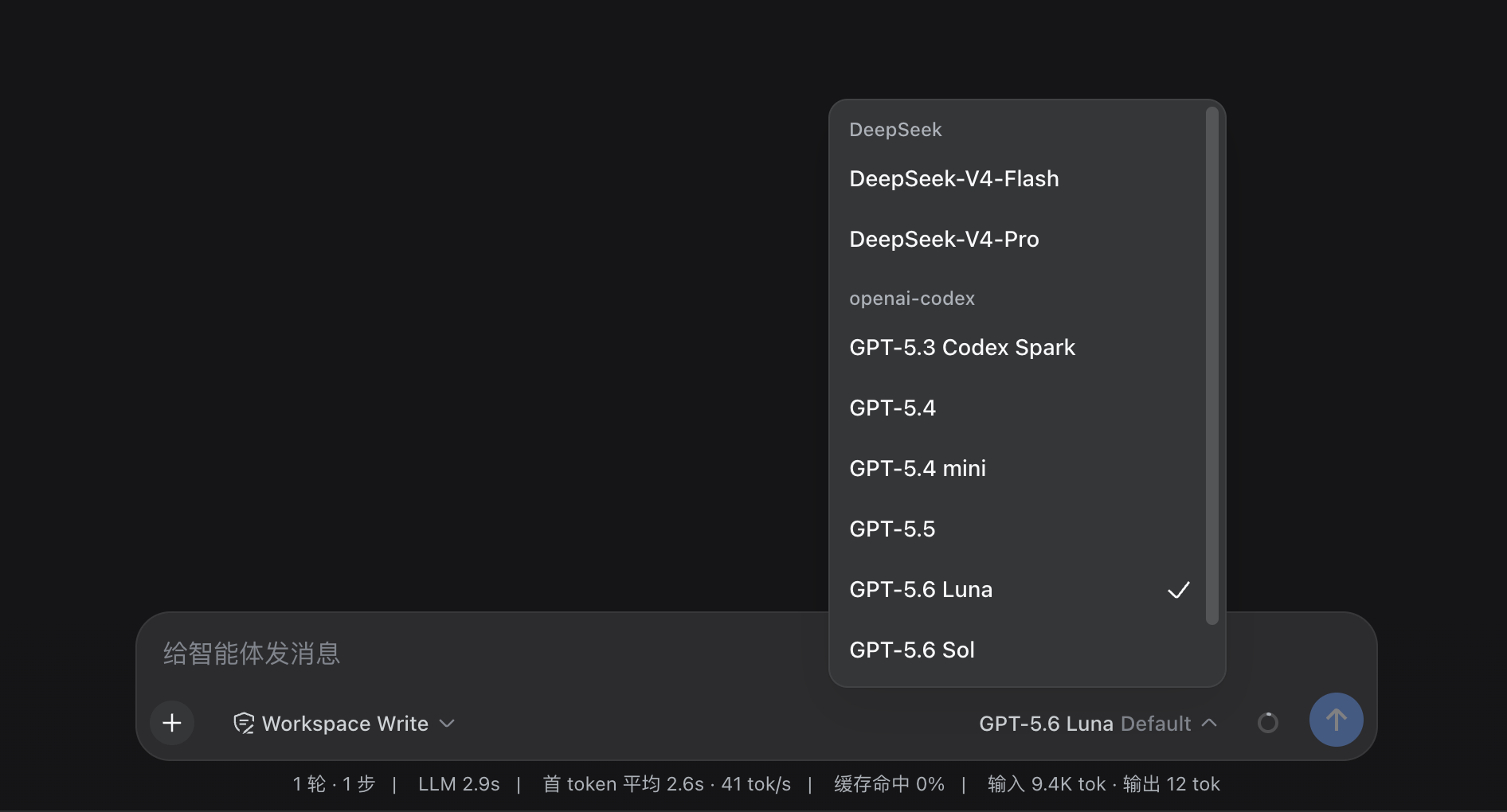
Task: Choose GPT-5.3 Codex Spark
Action: (1019, 347)
